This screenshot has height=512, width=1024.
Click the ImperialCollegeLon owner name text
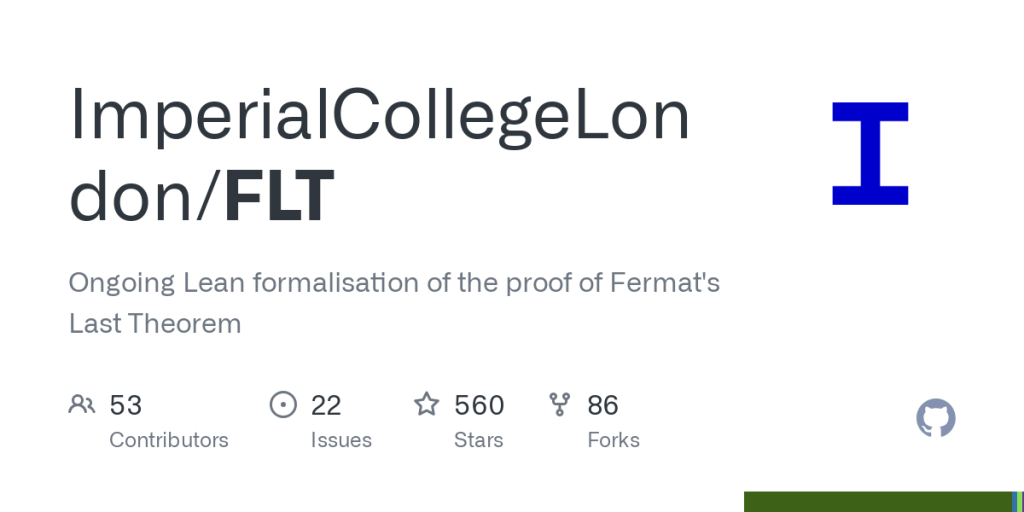(380, 116)
